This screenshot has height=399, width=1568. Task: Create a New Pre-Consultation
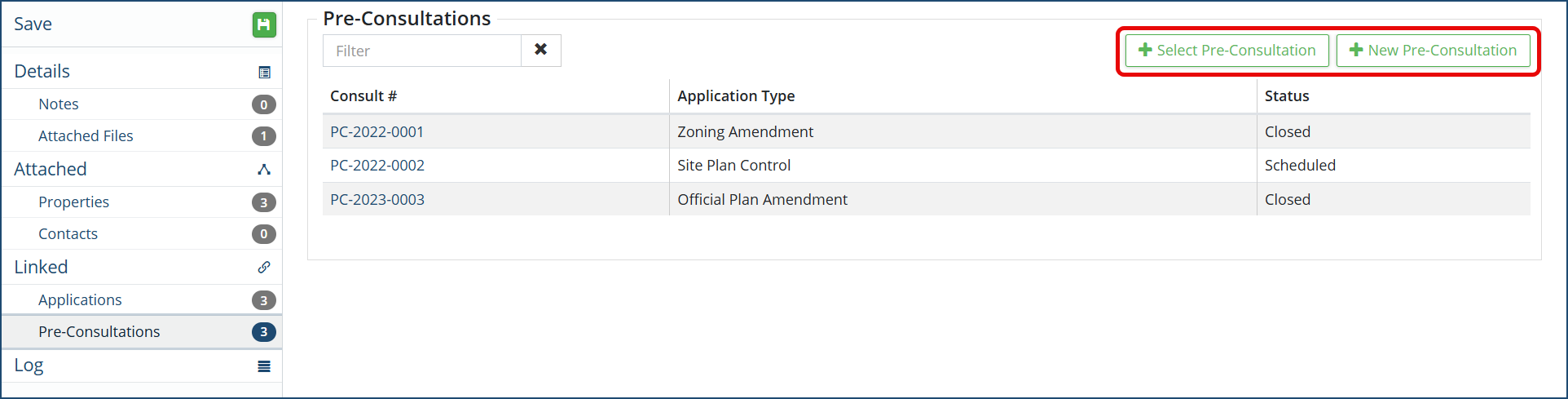point(1433,51)
